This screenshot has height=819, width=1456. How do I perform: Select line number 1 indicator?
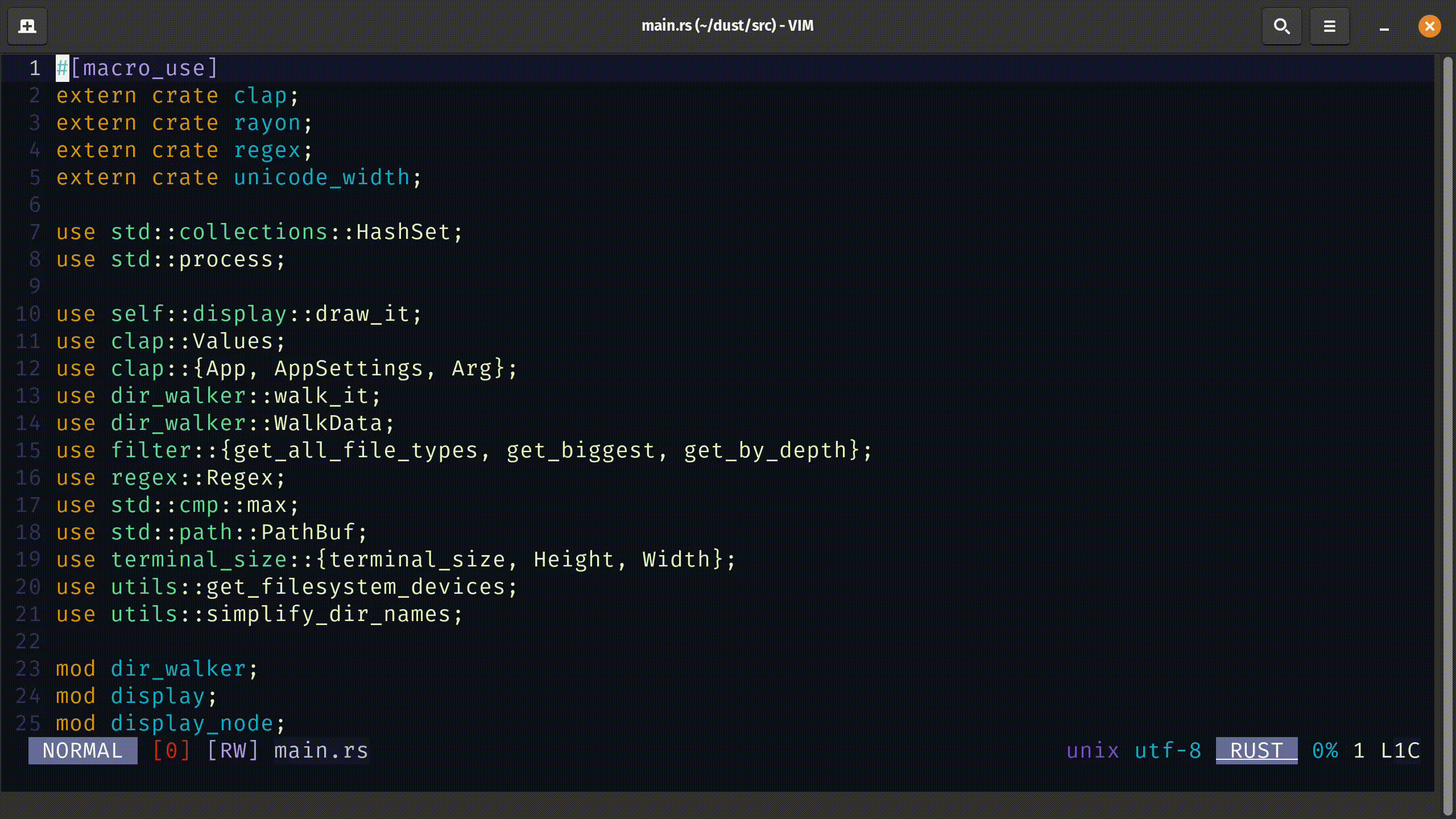pos(34,67)
